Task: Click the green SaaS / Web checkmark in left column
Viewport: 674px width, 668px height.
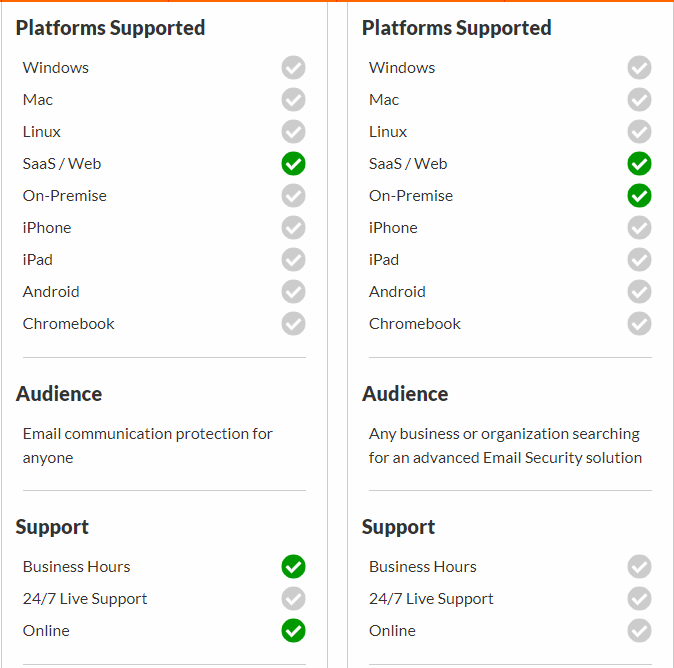Action: coord(294,164)
